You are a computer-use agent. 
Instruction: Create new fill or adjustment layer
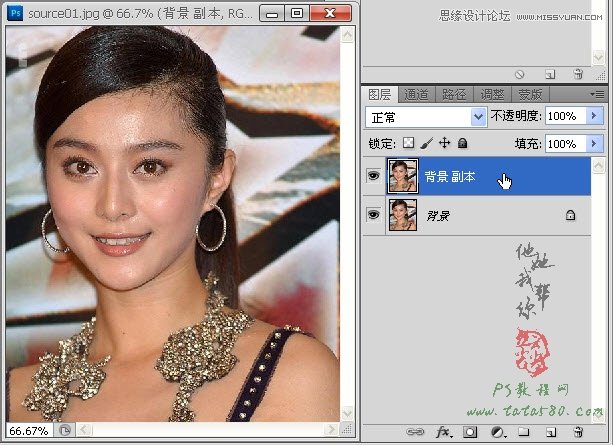click(497, 432)
